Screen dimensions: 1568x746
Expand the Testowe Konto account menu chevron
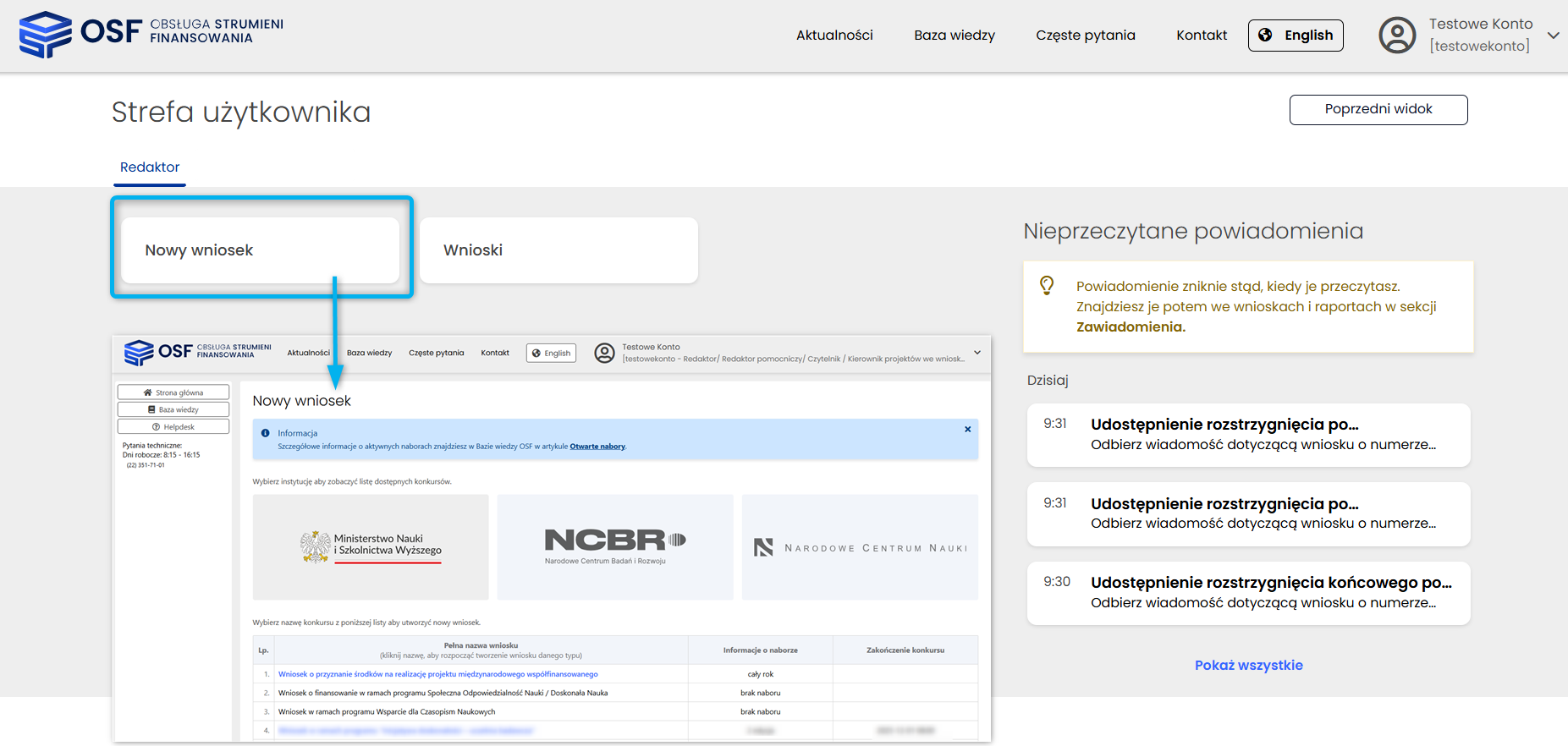point(1553,36)
